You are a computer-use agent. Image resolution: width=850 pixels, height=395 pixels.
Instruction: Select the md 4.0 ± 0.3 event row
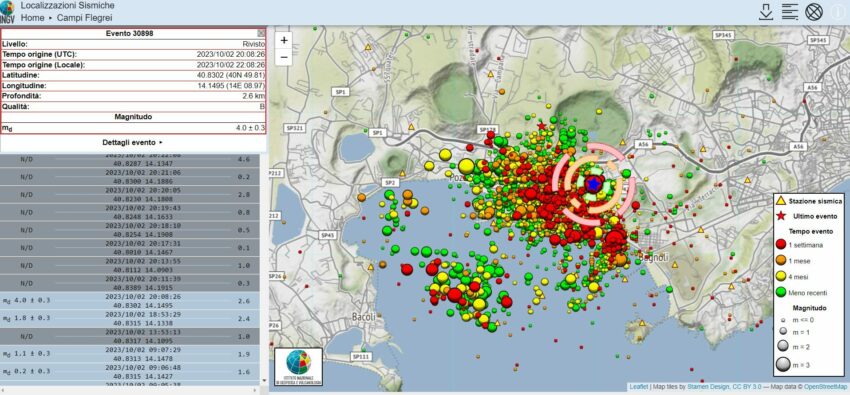click(130, 301)
